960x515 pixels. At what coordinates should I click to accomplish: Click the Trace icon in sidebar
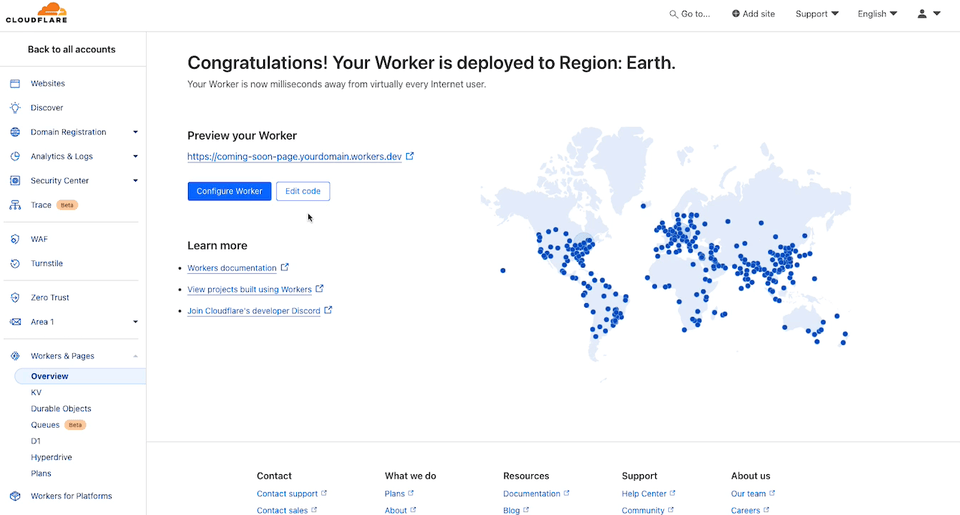pyautogui.click(x=15, y=205)
